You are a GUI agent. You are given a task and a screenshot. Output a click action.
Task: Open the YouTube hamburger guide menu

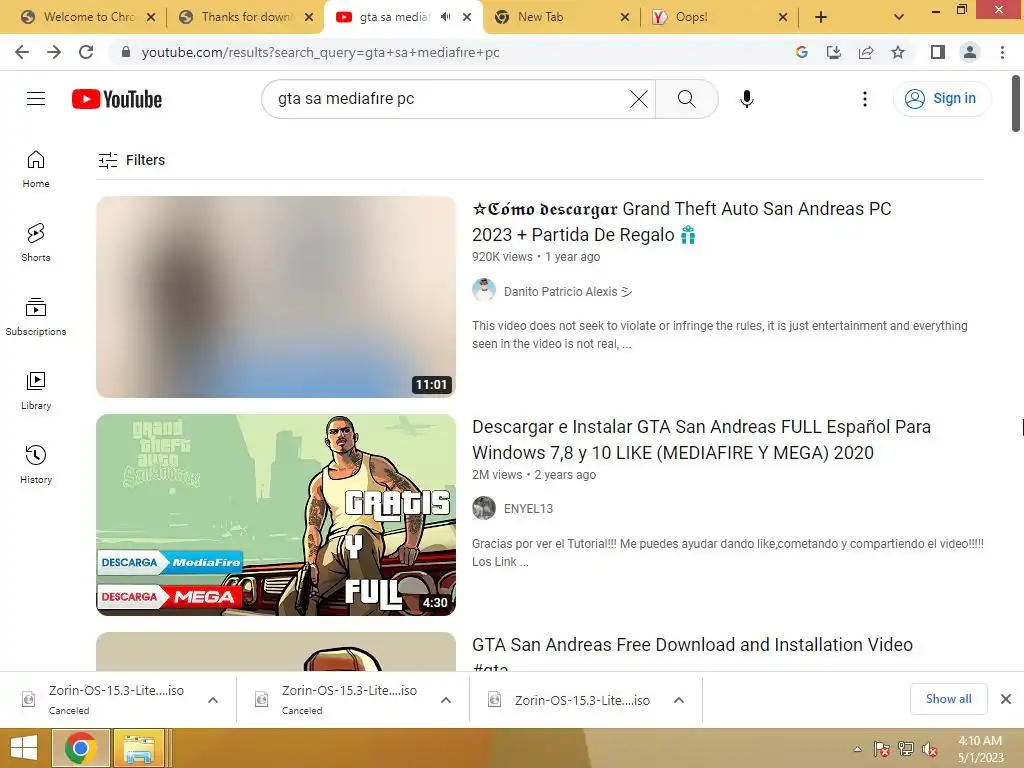coord(36,99)
